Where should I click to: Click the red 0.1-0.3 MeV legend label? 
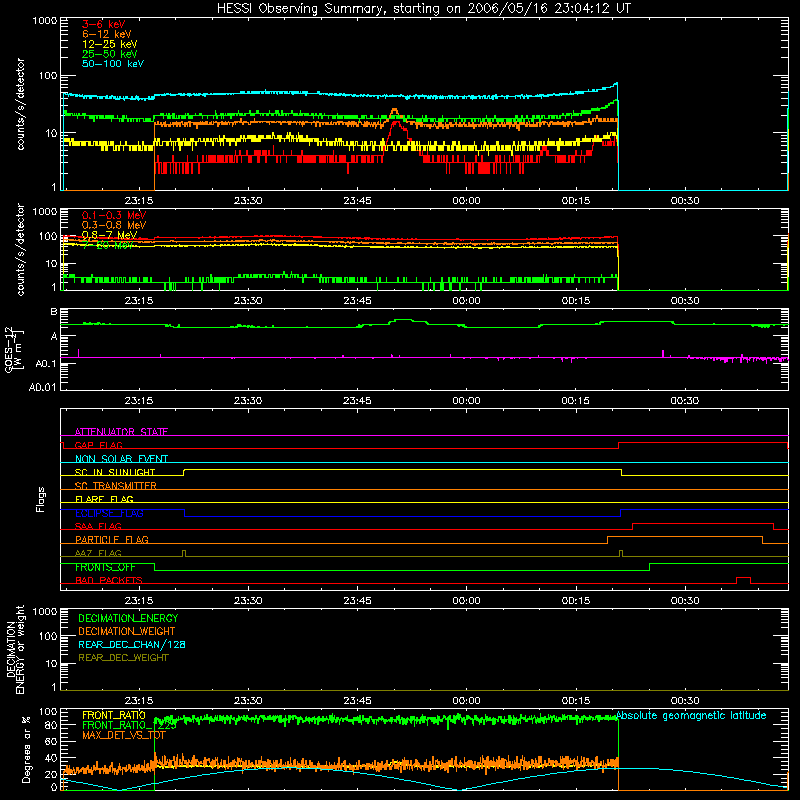click(114, 216)
